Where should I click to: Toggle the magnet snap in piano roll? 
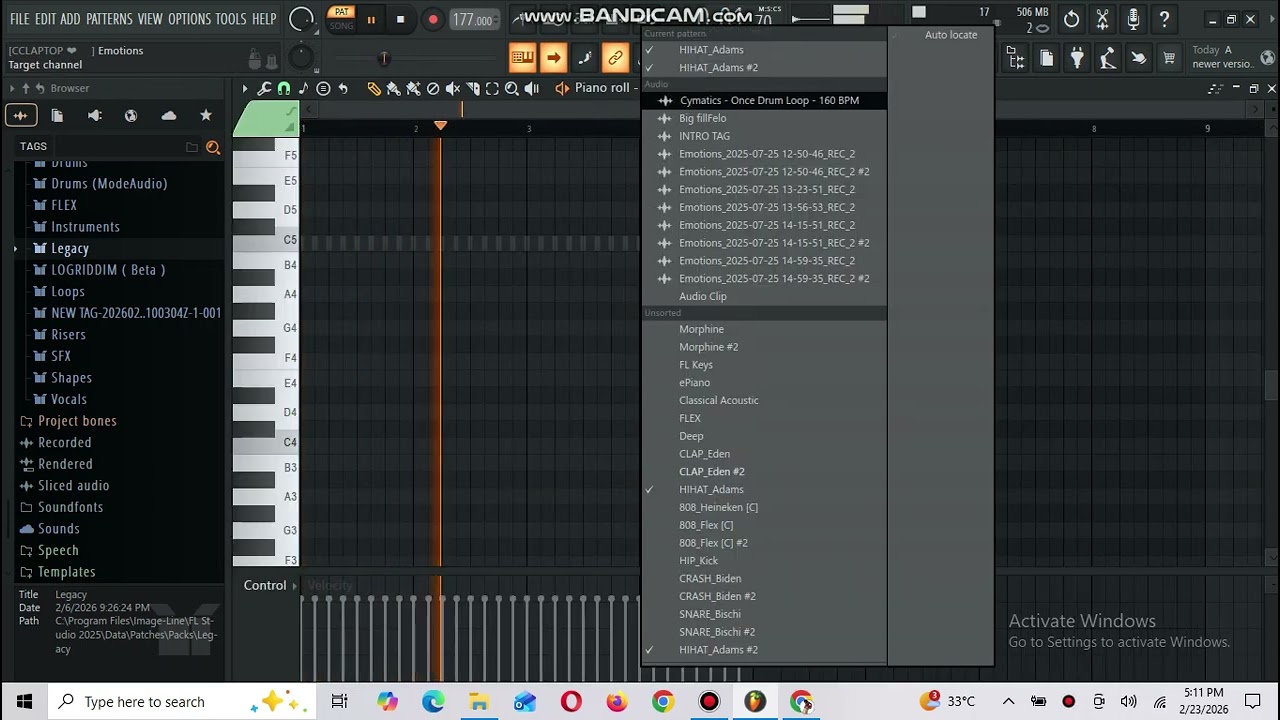pos(284,89)
